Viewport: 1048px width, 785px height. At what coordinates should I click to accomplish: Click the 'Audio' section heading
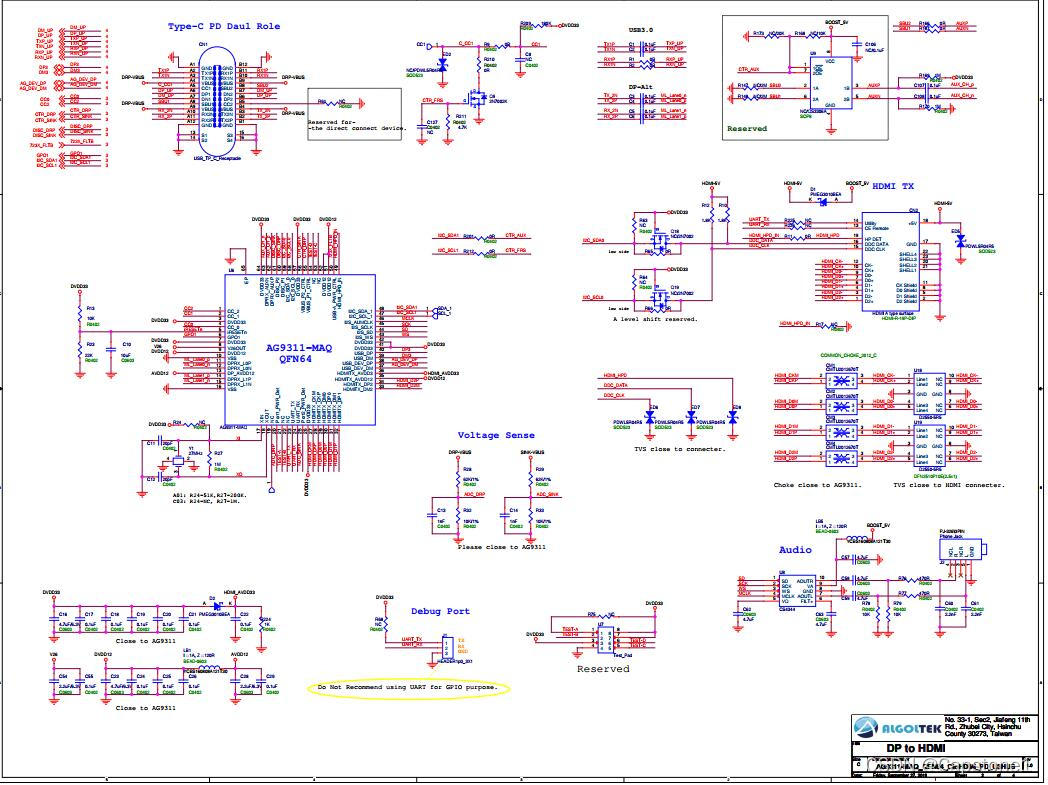click(795, 550)
